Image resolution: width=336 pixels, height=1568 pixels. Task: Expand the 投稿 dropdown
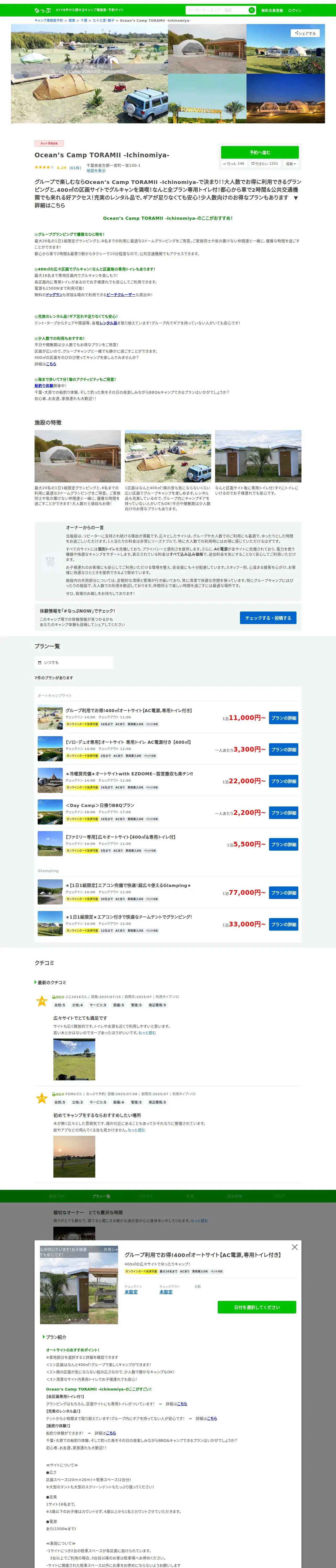(x=291, y=164)
